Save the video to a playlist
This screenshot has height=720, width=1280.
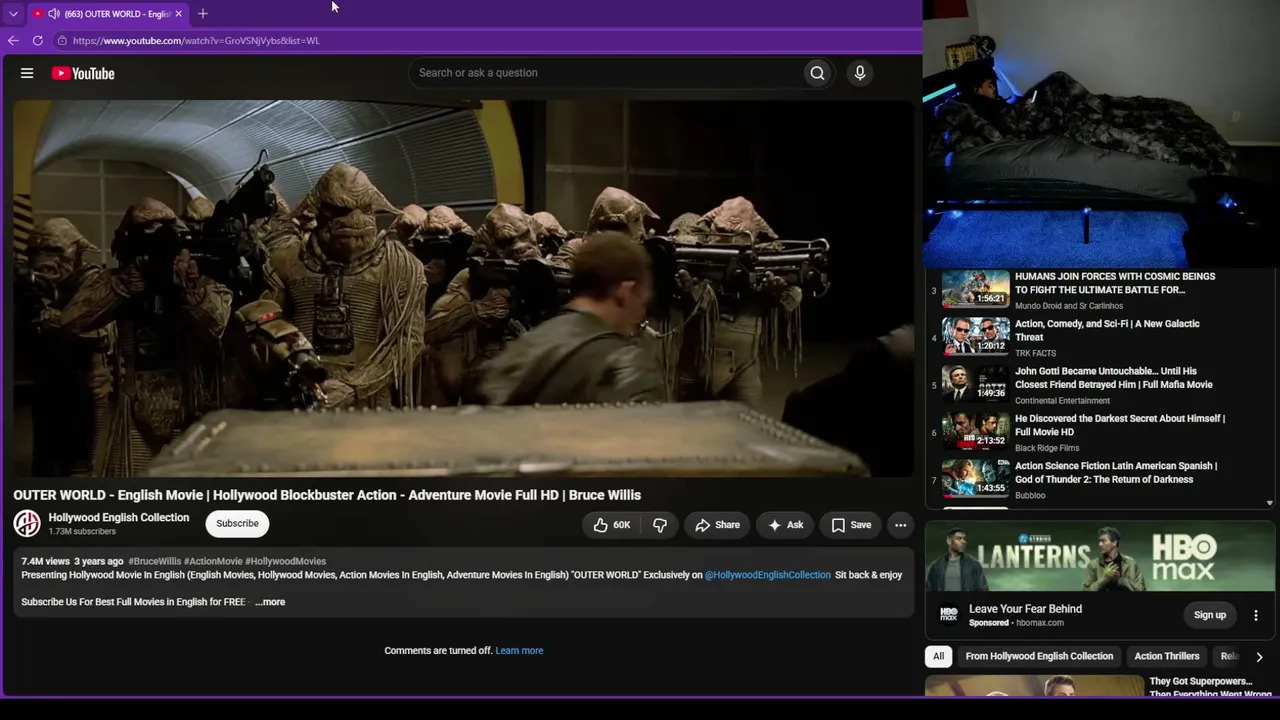851,525
